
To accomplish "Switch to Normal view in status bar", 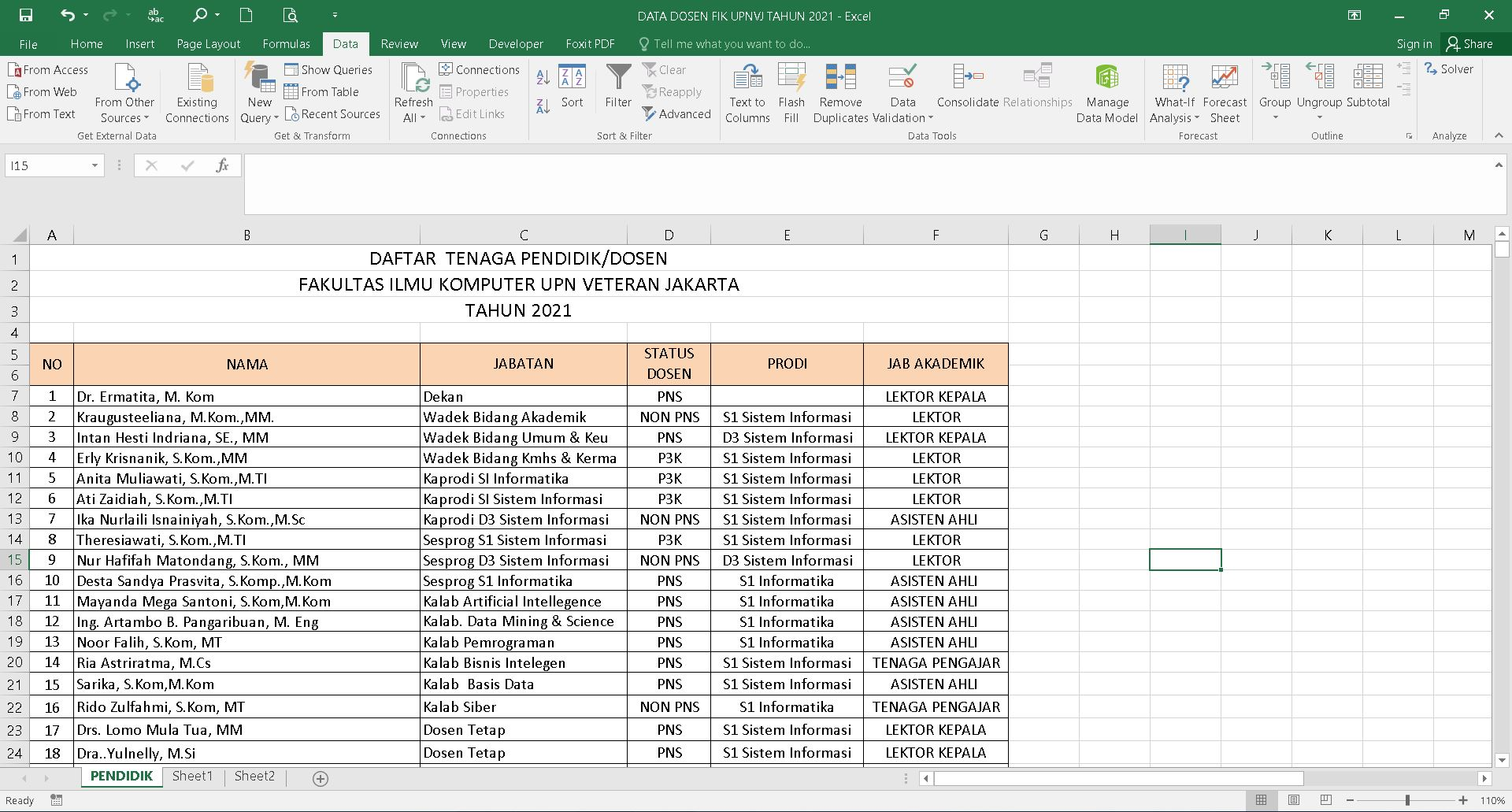I will (x=1261, y=800).
